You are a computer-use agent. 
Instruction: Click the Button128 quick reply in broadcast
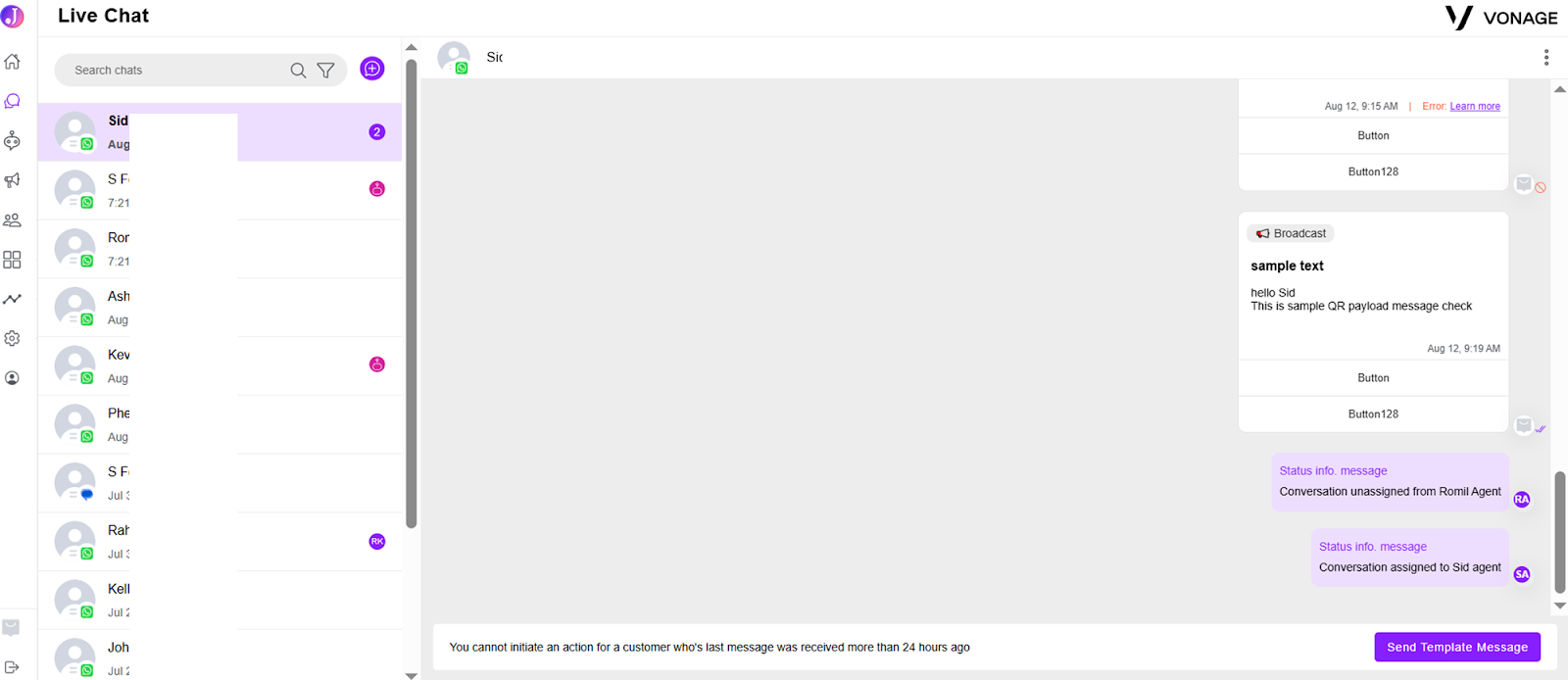[x=1373, y=413]
